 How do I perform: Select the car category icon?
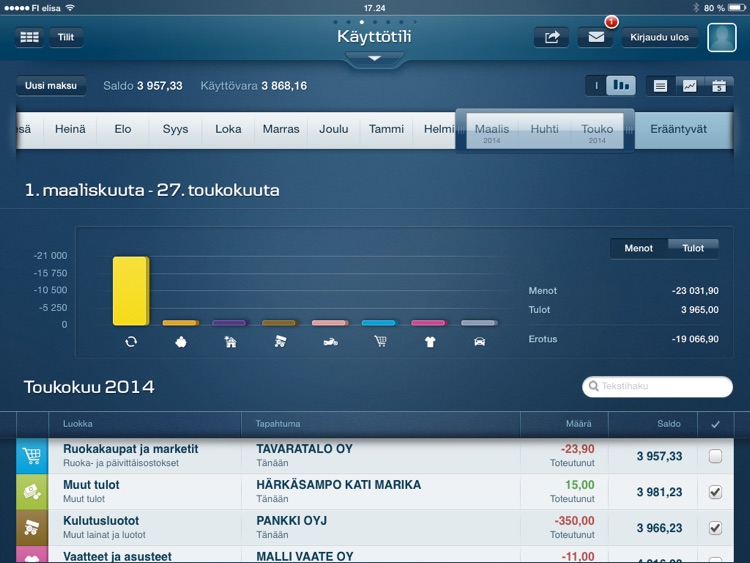(x=479, y=342)
